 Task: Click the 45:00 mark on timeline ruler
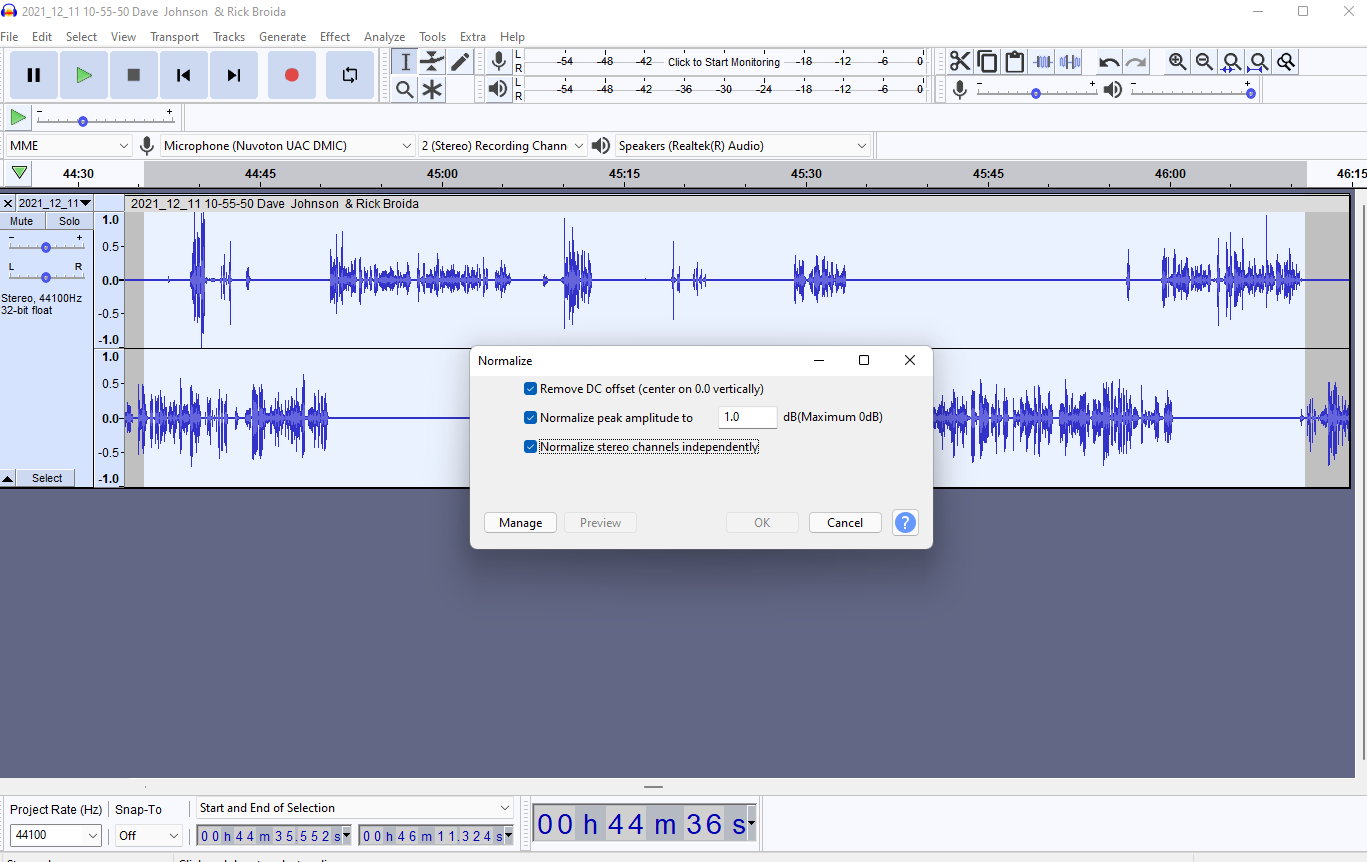(442, 173)
